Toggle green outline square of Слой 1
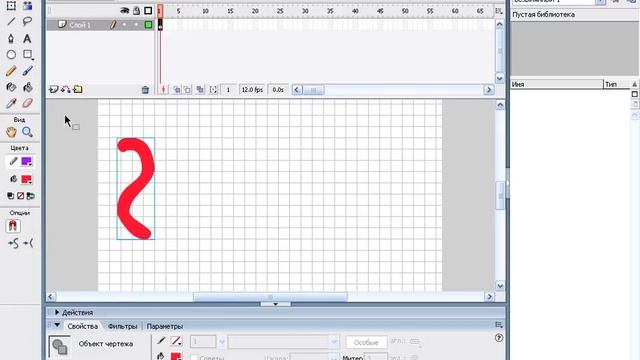The height and width of the screenshot is (360, 640). click(149, 25)
